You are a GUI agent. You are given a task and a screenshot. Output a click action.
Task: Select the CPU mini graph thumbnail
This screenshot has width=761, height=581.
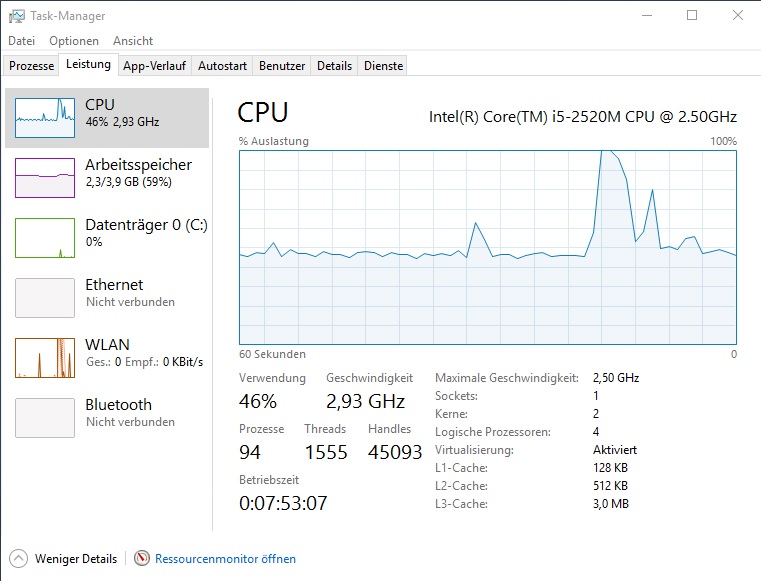(45, 118)
